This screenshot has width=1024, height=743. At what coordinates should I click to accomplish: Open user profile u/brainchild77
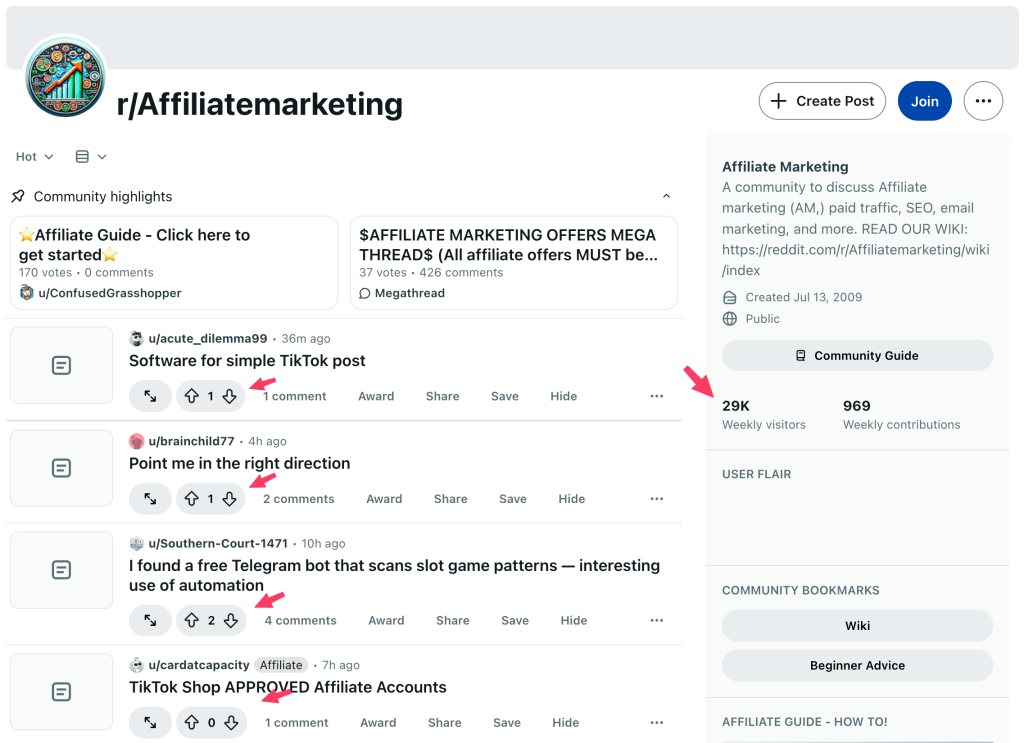point(191,441)
